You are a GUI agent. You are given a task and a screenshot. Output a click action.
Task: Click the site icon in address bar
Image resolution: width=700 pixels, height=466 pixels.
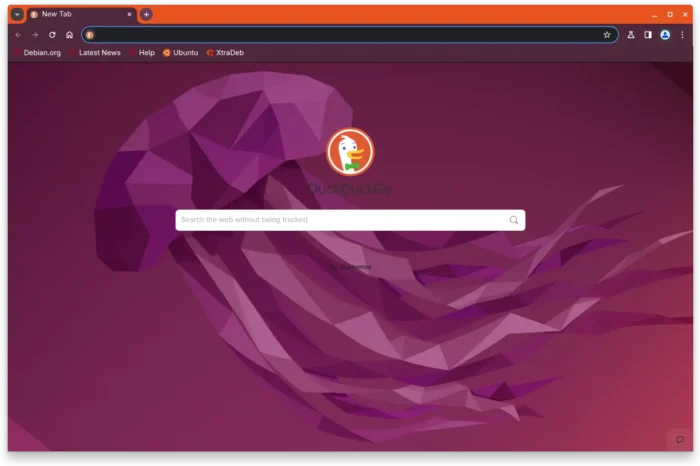tap(90, 35)
